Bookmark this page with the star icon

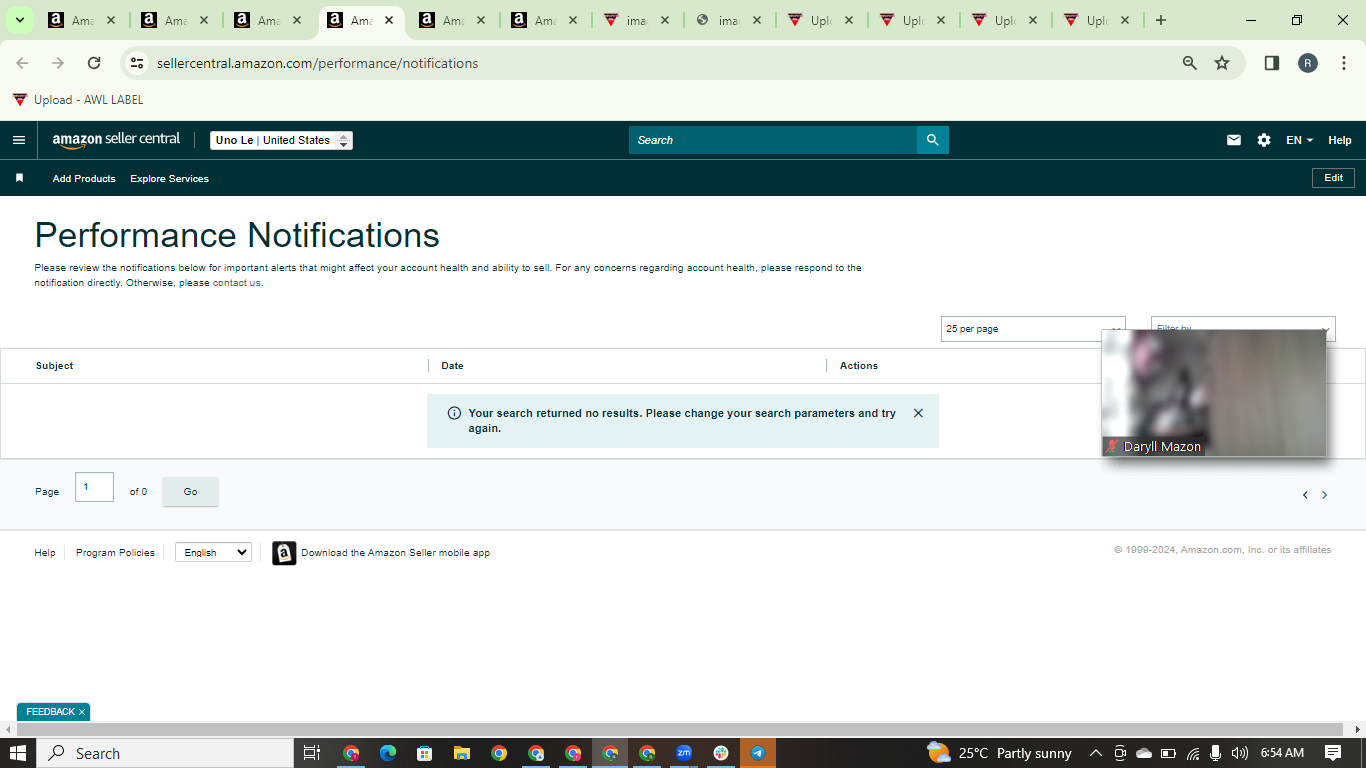tap(1222, 63)
